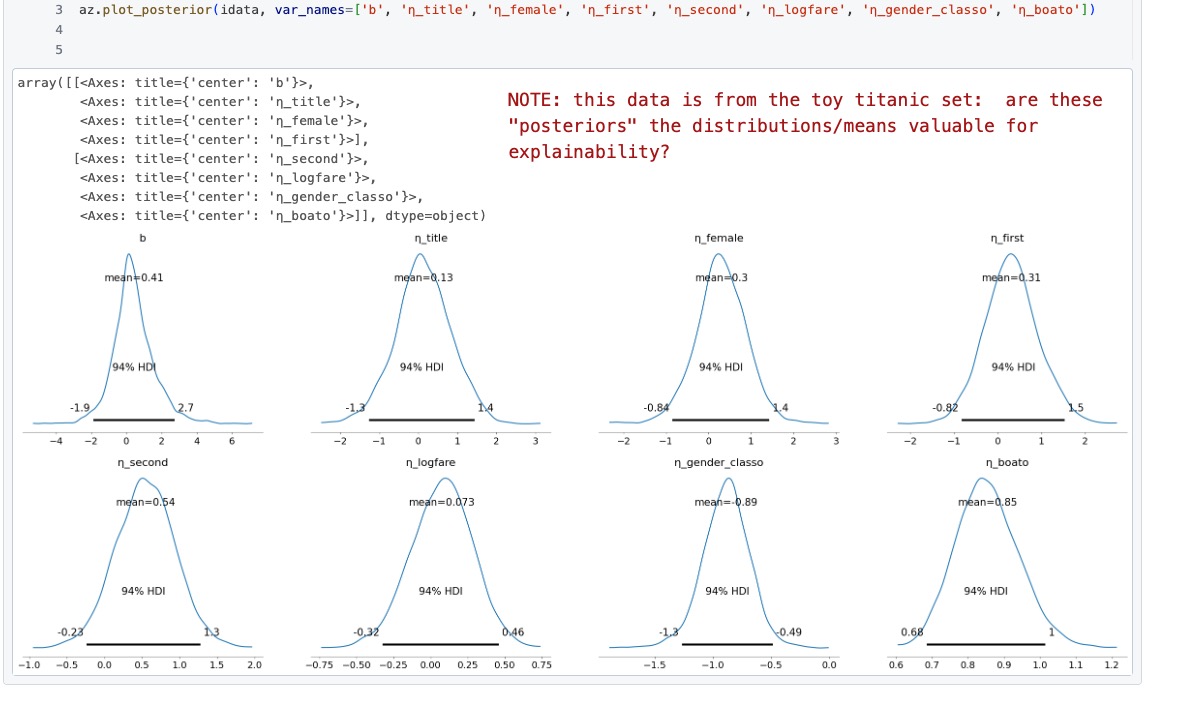Click the black HDI bar in the η_boato plot
The image size is (1199, 705).
point(986,645)
